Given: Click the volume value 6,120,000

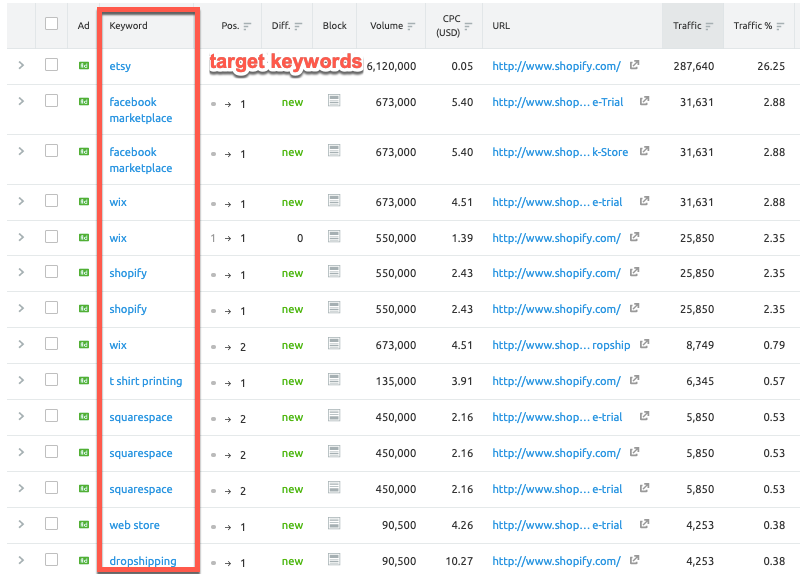Looking at the screenshot, I should point(391,66).
